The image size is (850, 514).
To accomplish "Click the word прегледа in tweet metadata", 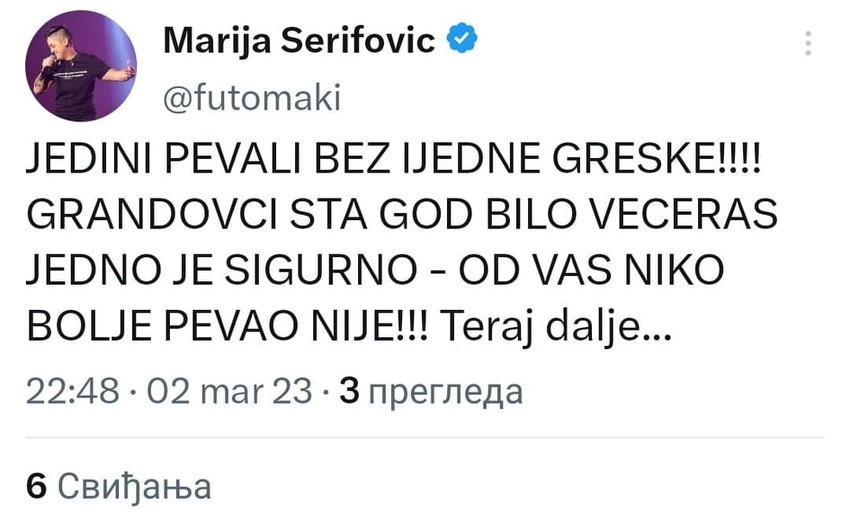I will (446, 392).
